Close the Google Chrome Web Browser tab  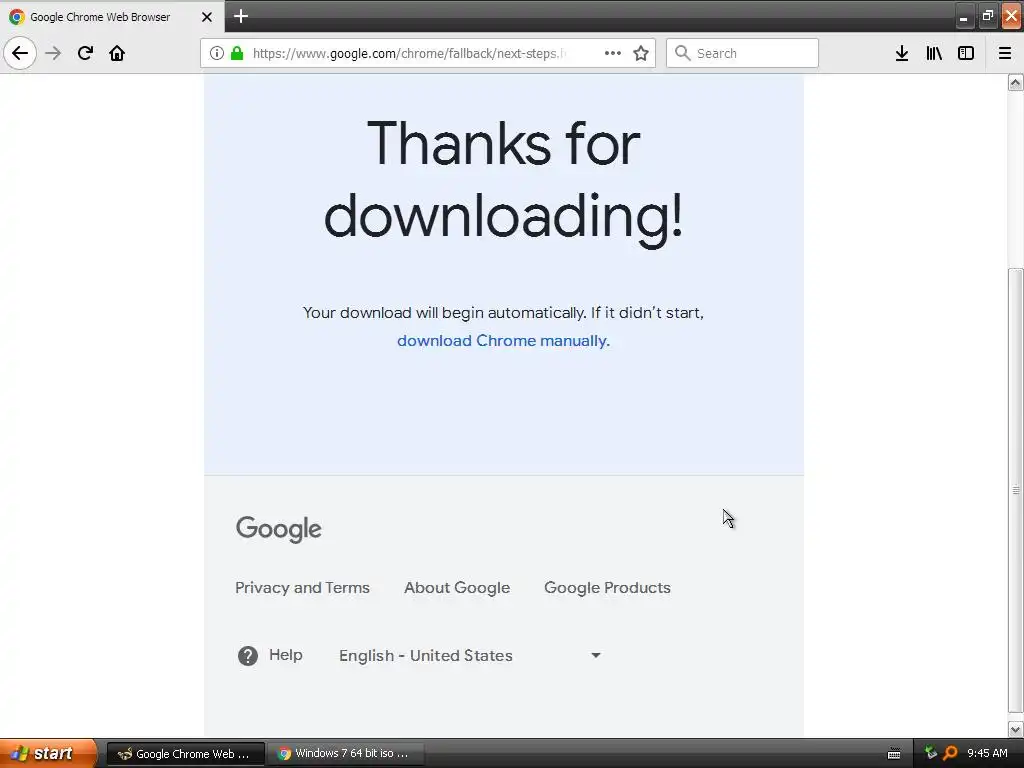(x=207, y=17)
